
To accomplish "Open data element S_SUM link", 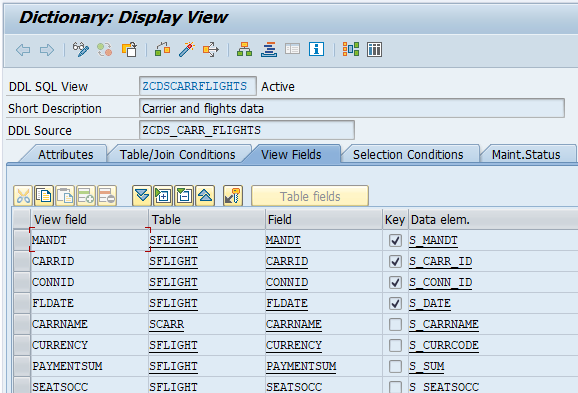I will (x=426, y=366).
